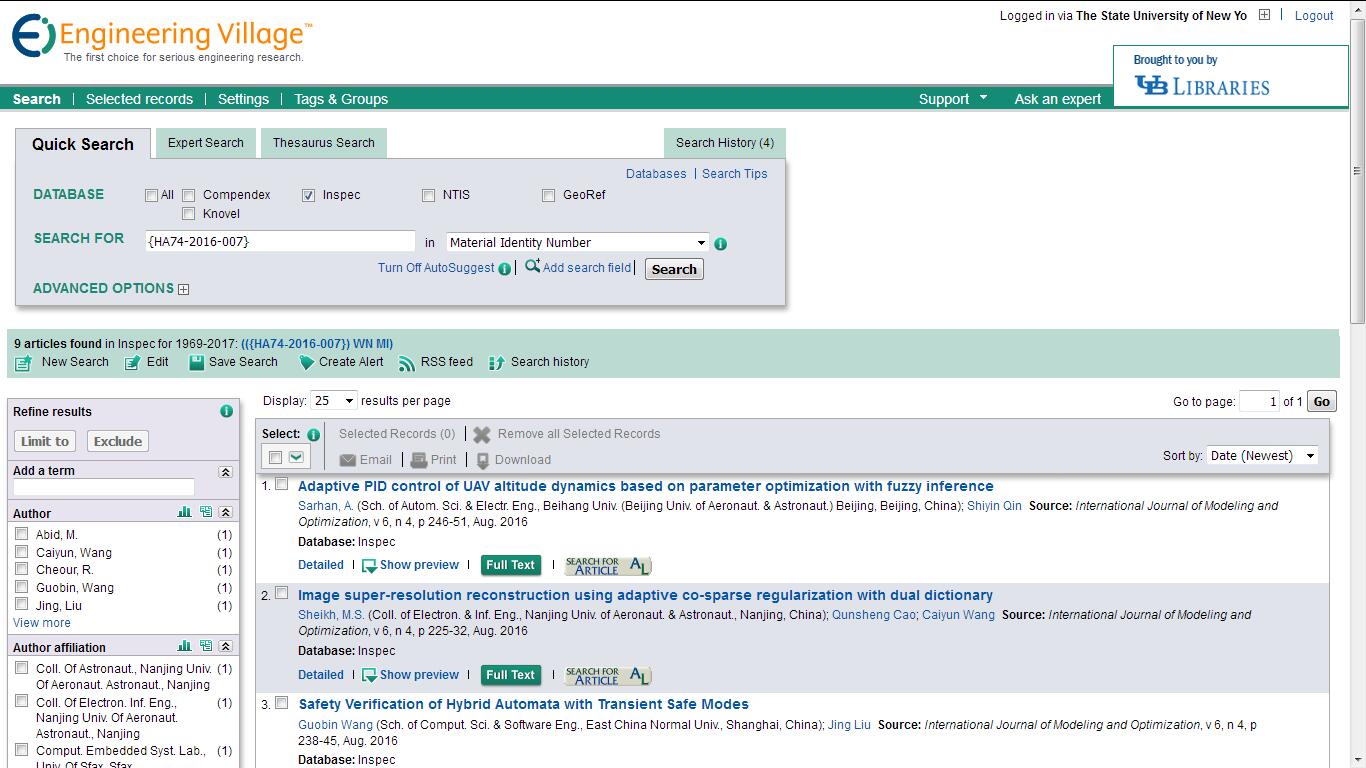
Task: Open the Material Identity Number field dropdown
Action: tap(577, 243)
